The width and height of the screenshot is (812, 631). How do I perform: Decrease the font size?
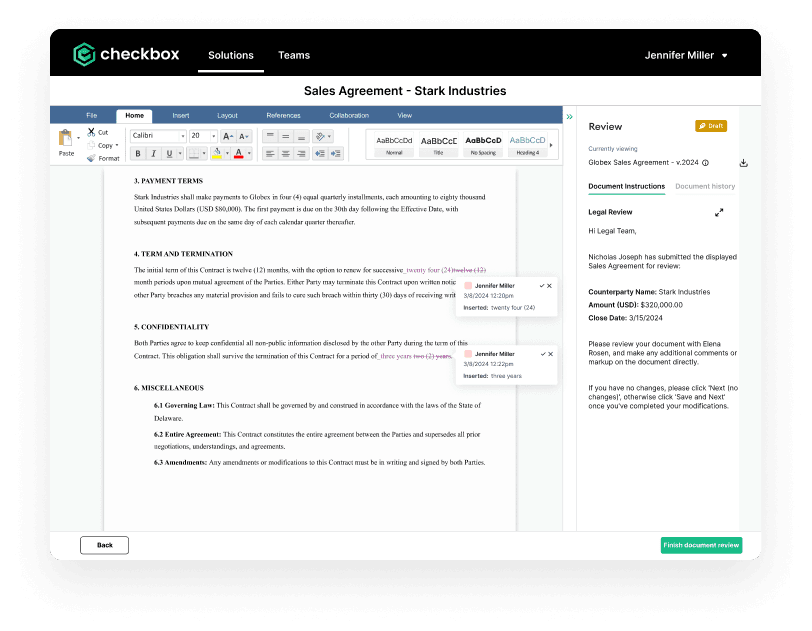tap(244, 136)
